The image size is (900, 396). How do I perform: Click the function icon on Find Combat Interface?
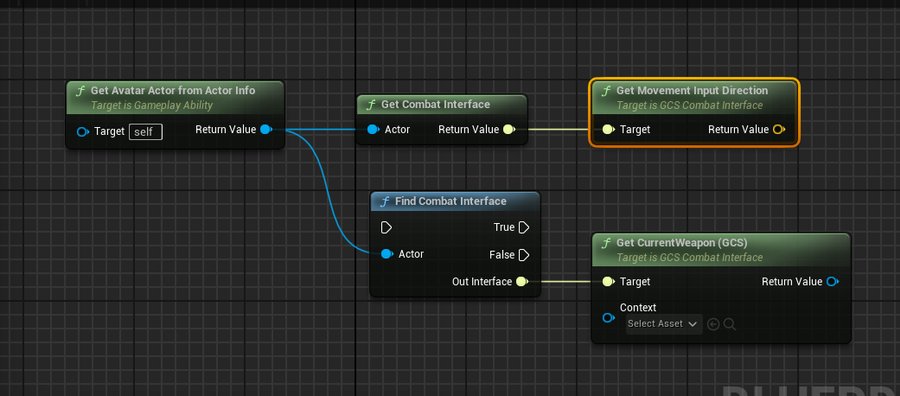tap(385, 201)
